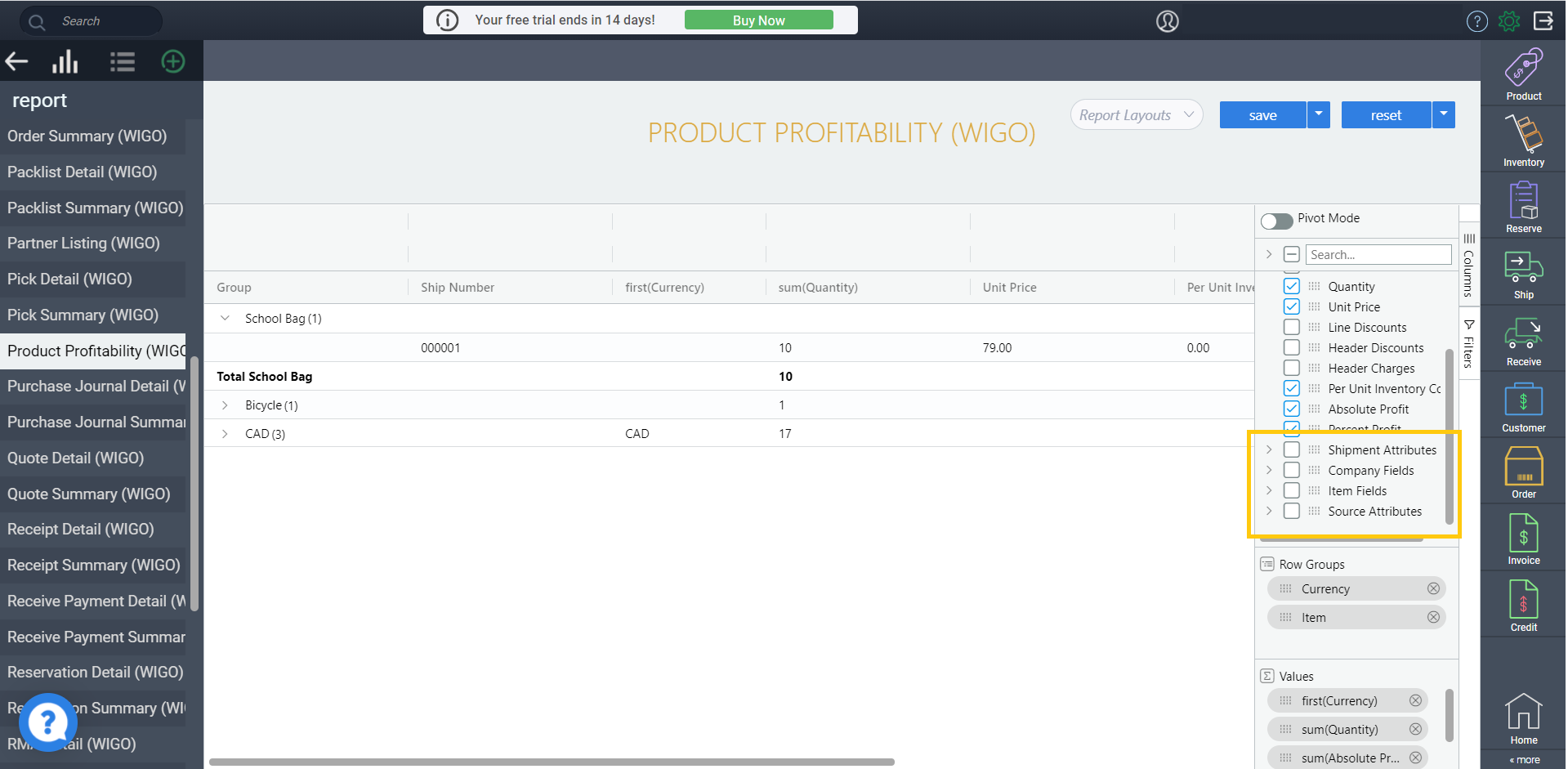Click the save button
The width and height of the screenshot is (1568, 769).
pyautogui.click(x=1263, y=115)
